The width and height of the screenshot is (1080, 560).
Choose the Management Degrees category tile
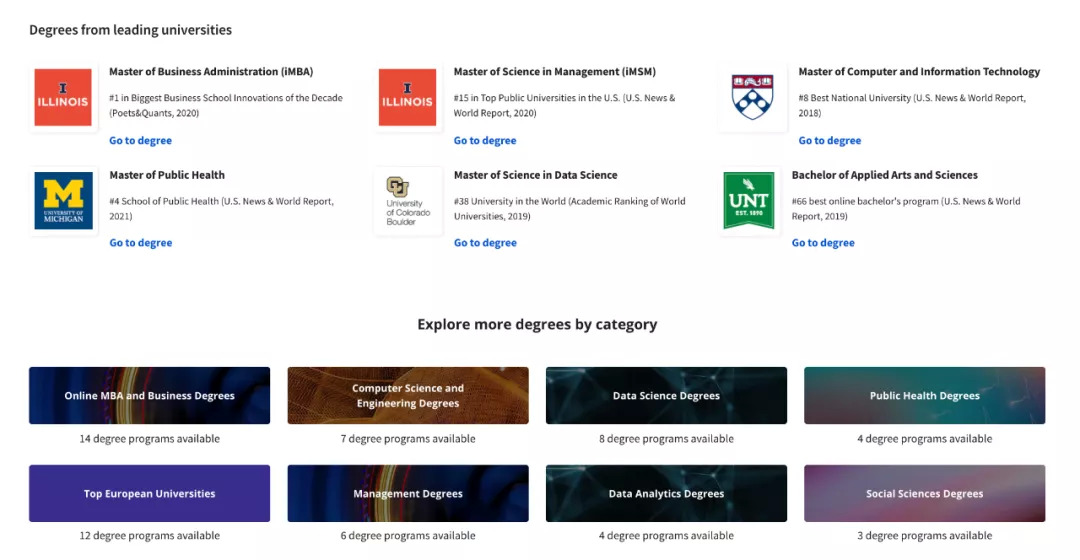[x=408, y=493]
